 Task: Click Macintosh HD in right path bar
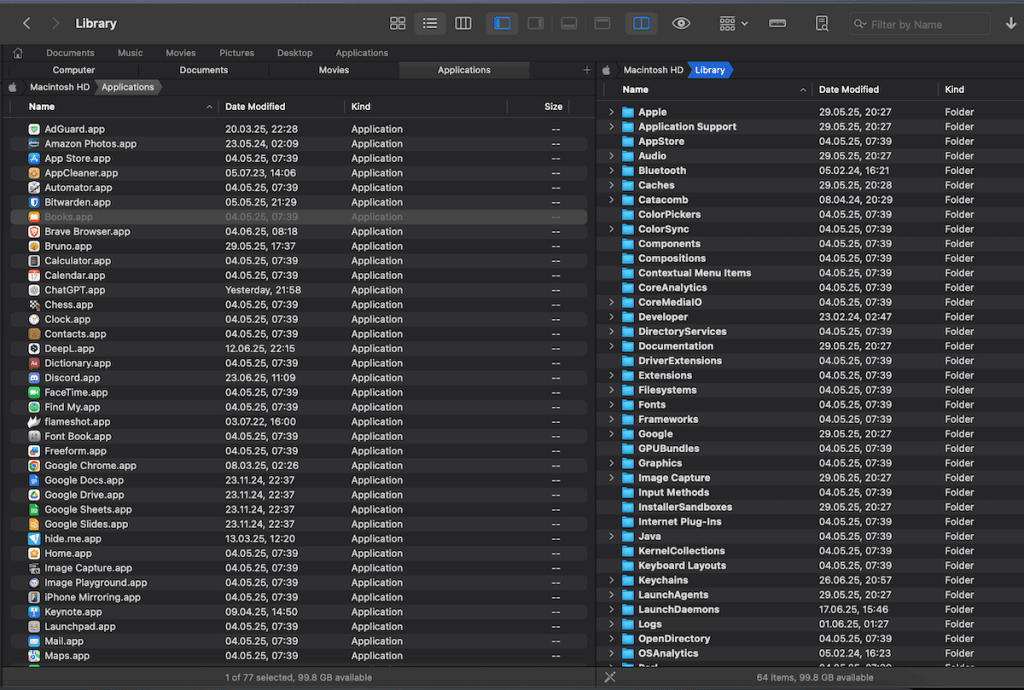pos(653,70)
